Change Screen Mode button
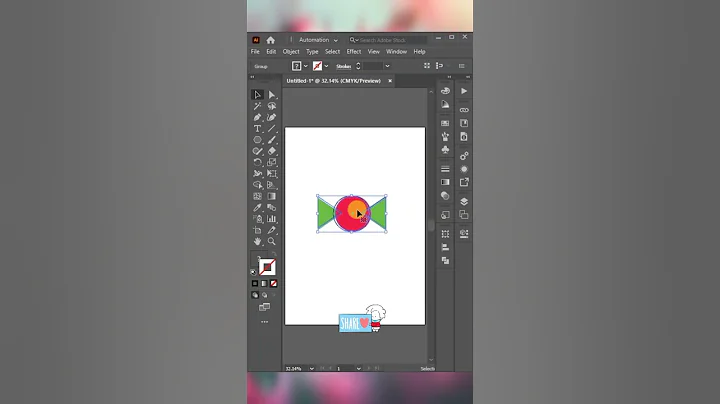The image size is (720, 404). pyautogui.click(x=264, y=307)
